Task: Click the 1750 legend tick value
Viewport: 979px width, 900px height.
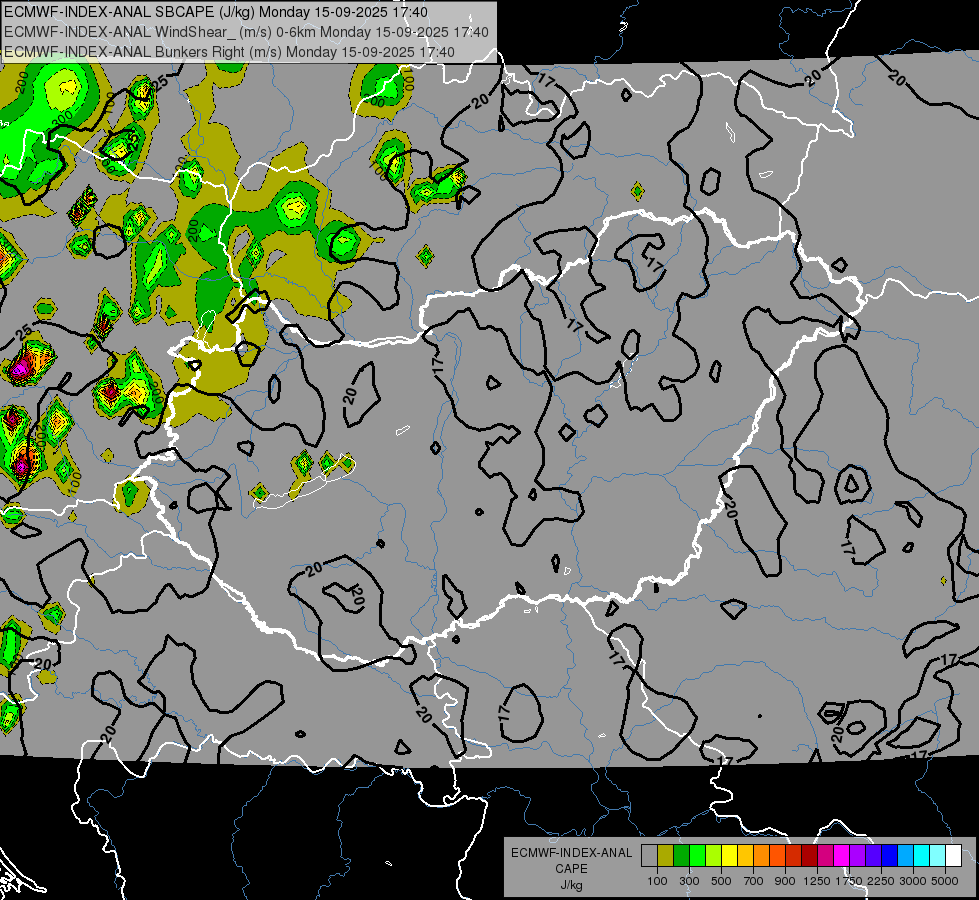Action: (x=849, y=881)
